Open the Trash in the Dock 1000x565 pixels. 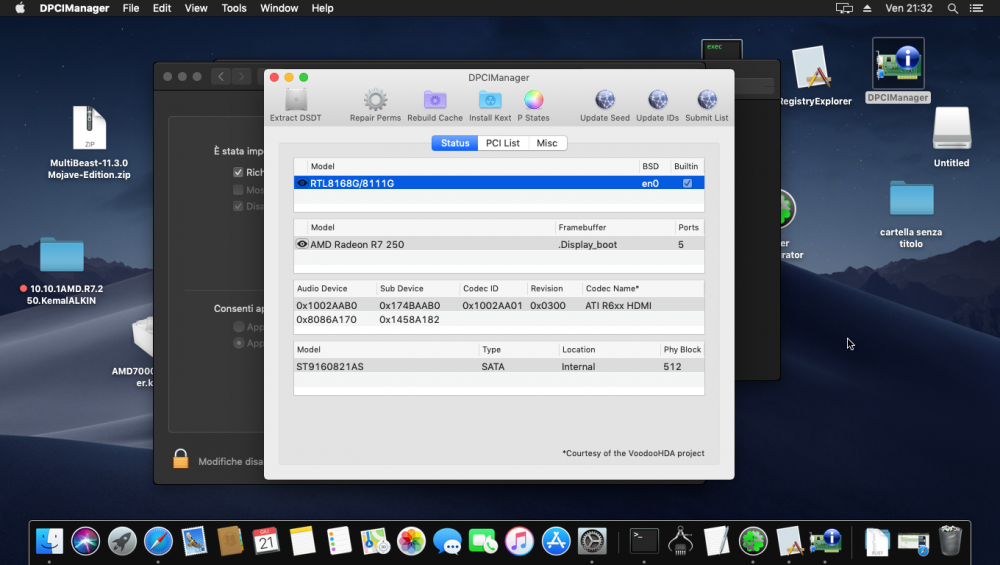pyautogui.click(x=950, y=541)
